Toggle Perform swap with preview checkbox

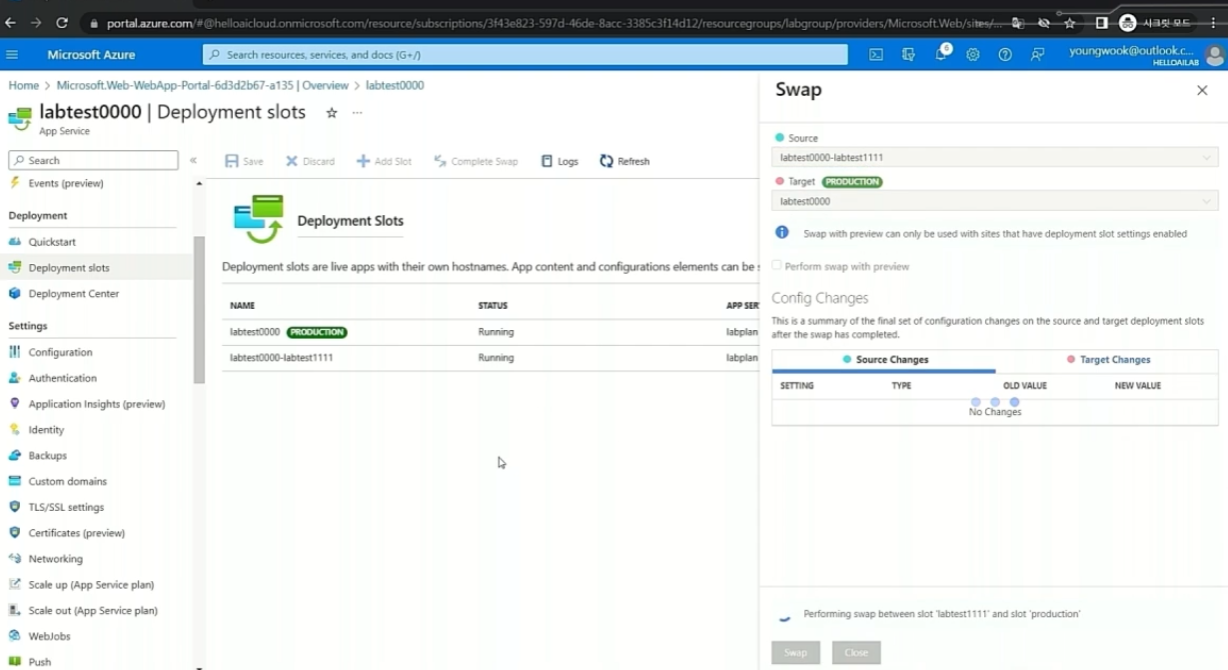(777, 266)
